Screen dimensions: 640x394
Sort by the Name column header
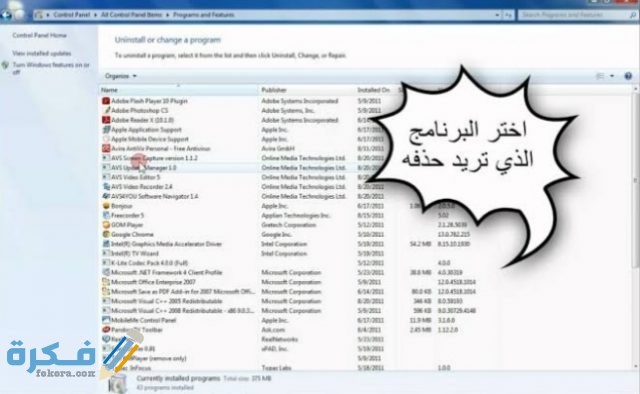coord(178,90)
